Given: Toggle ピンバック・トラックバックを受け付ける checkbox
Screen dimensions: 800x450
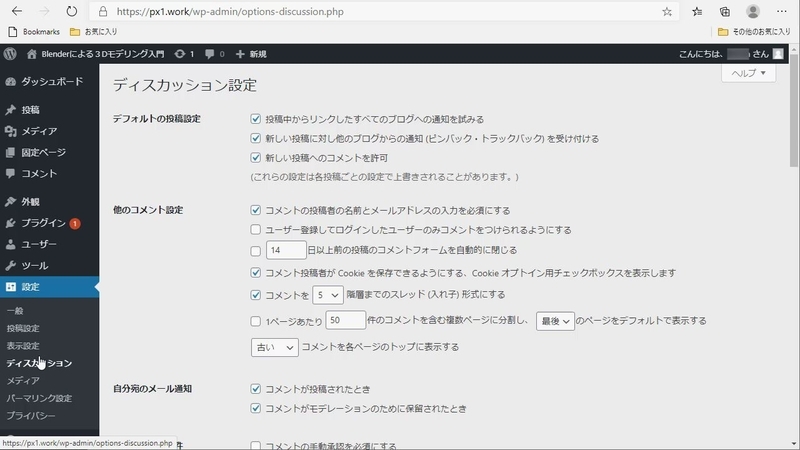Looking at the screenshot, I should click(256, 138).
